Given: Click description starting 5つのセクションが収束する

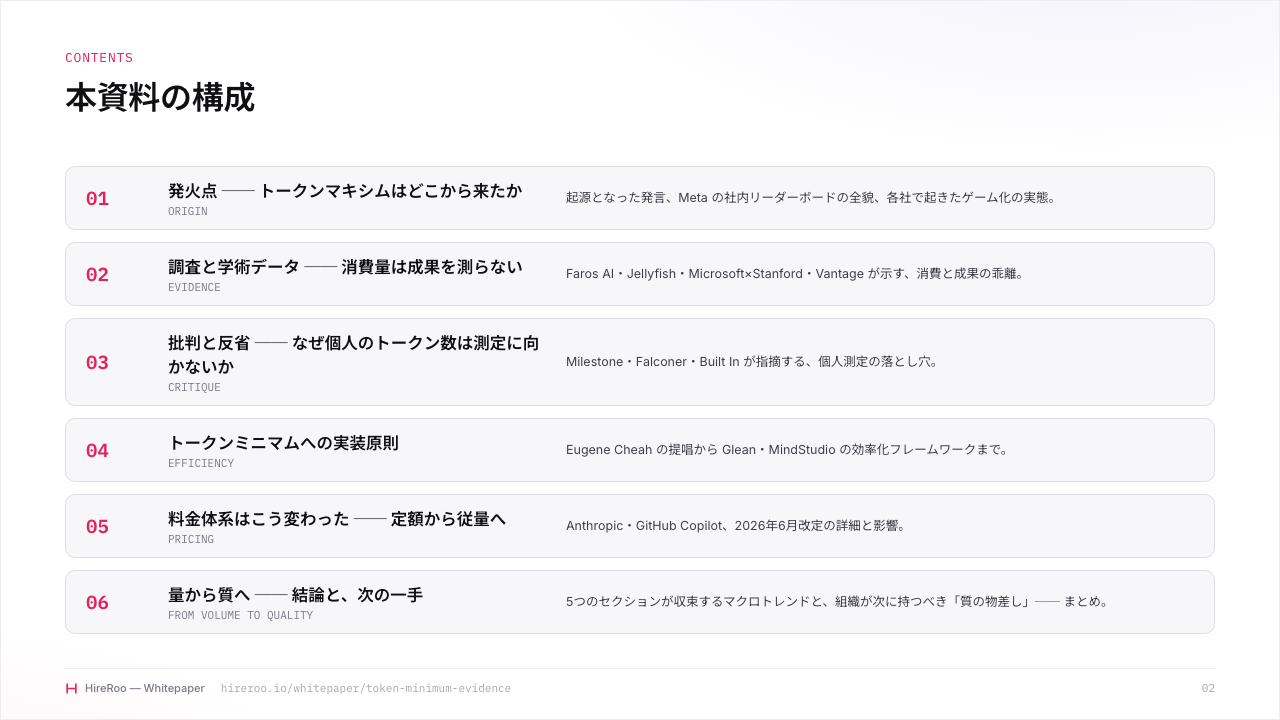Looking at the screenshot, I should point(840,602).
